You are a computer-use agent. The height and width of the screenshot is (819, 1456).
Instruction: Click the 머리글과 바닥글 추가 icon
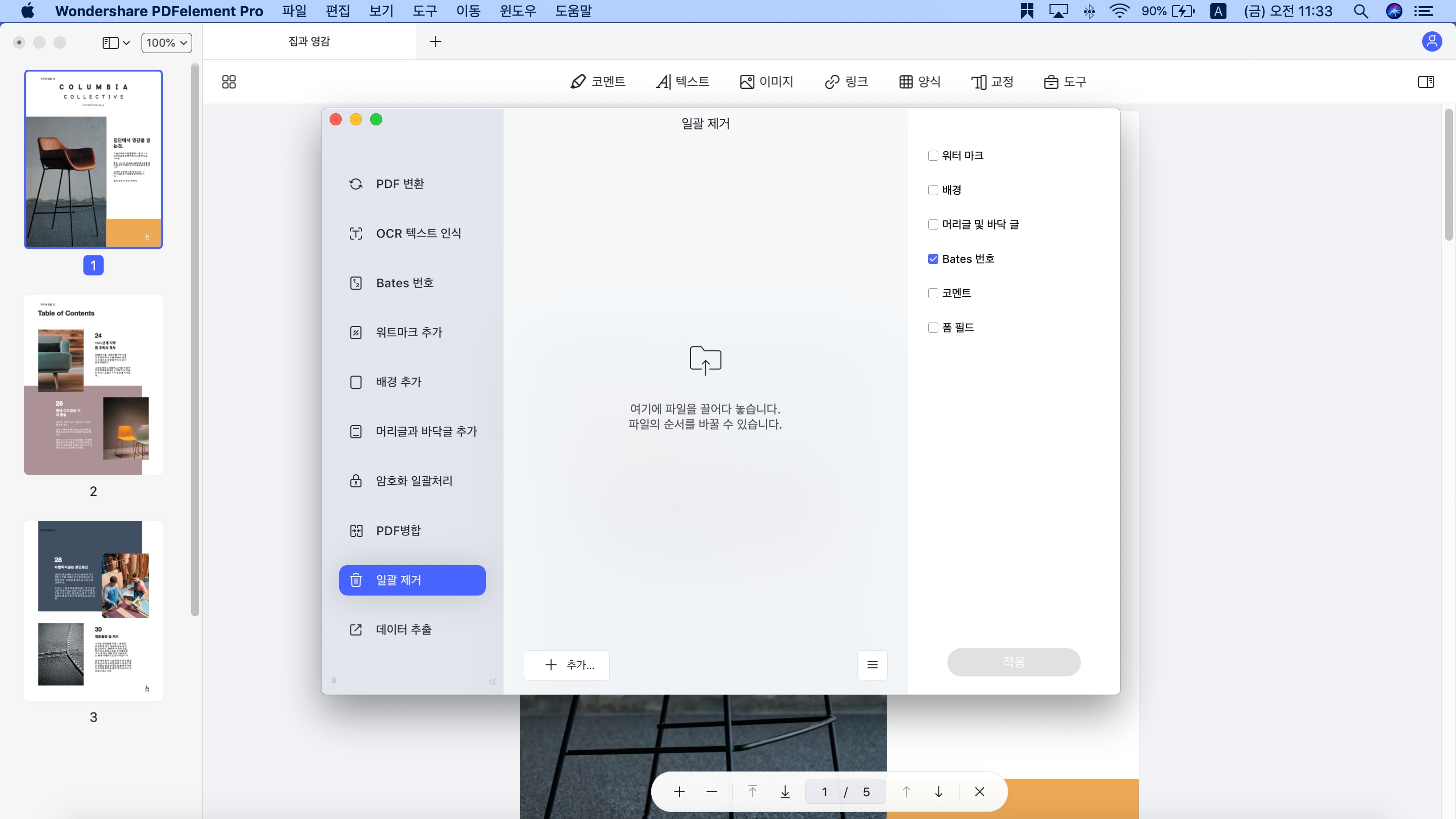[355, 431]
